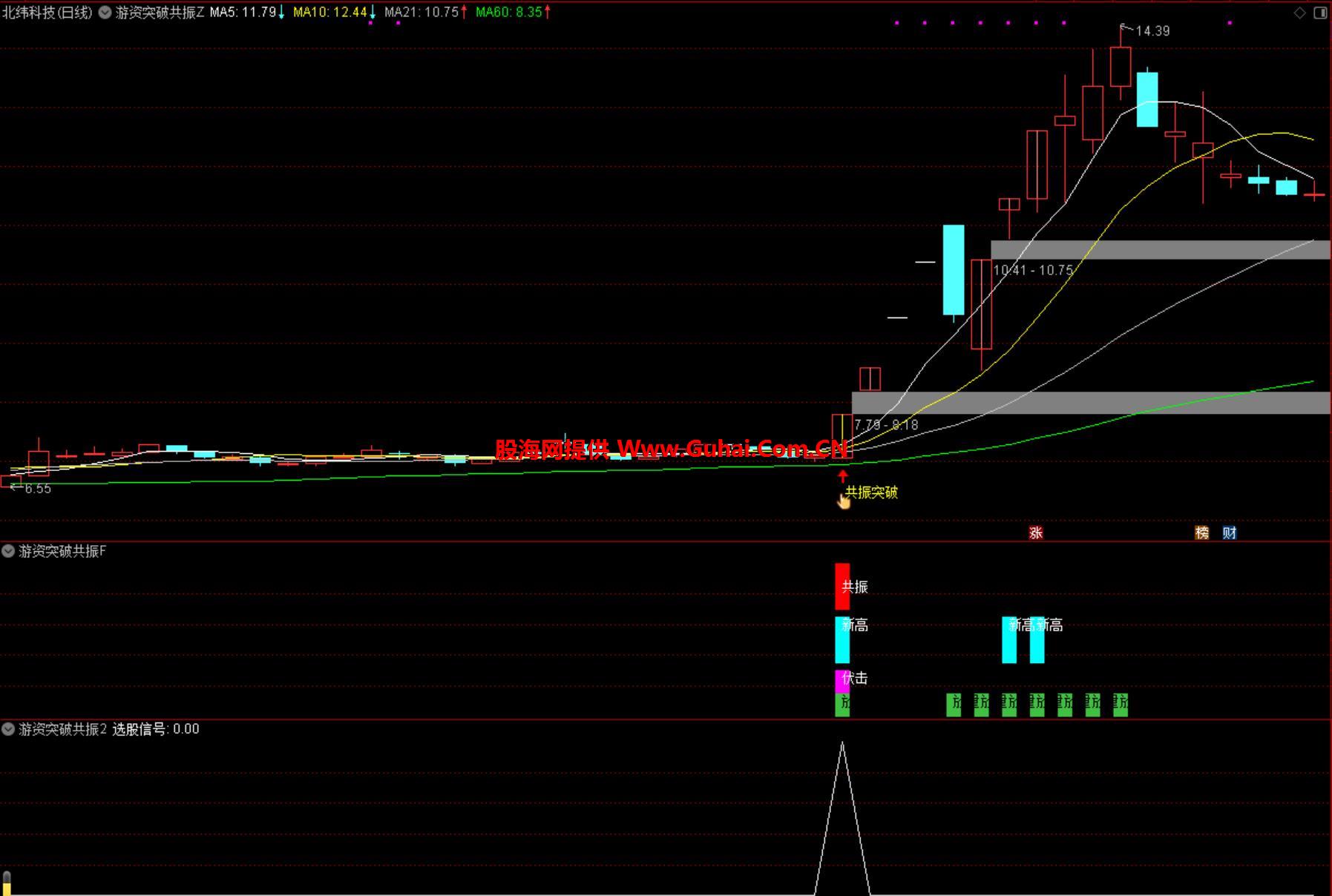This screenshot has height=896, width=1332.
Task: Toggle the side panel icon at top-right
Action: [x=1321, y=13]
